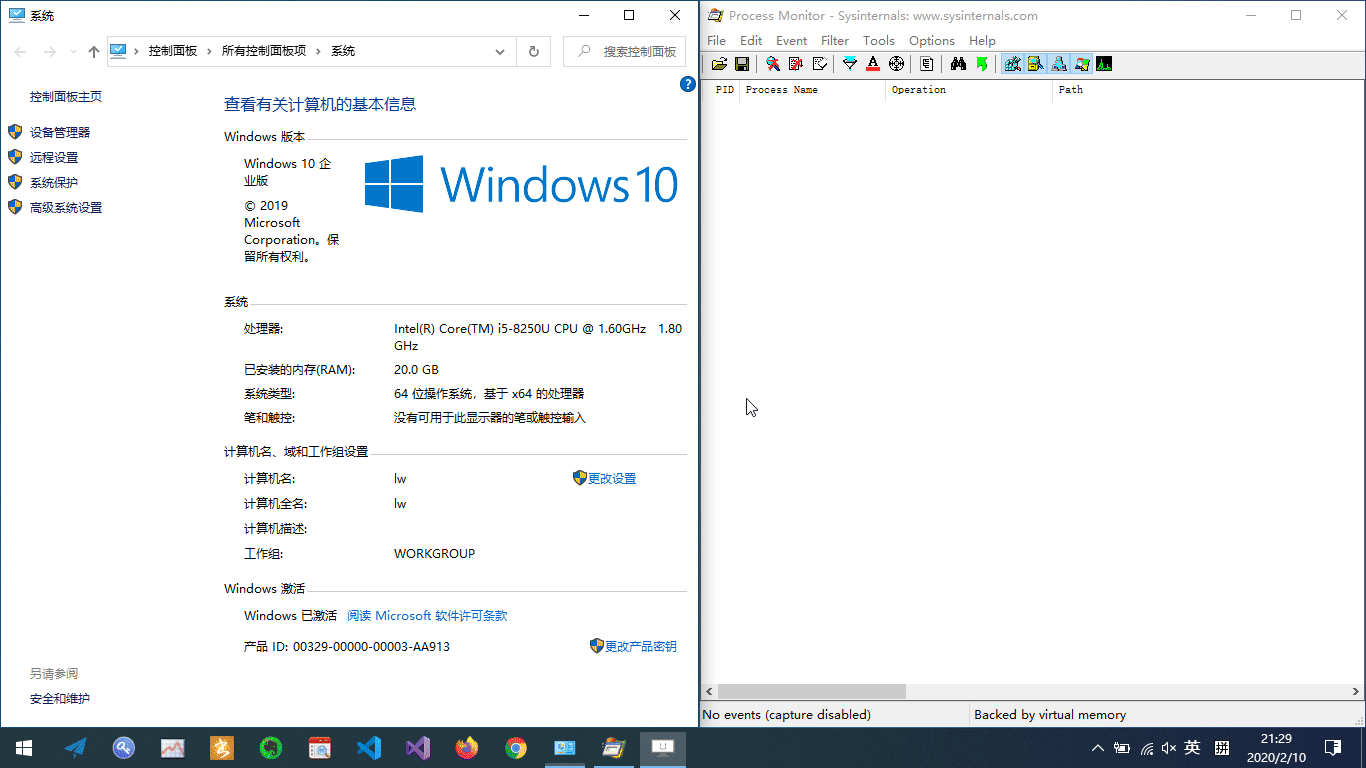Toggle Show File System Activity icon
This screenshot has height=768, width=1366.
tap(1035, 64)
